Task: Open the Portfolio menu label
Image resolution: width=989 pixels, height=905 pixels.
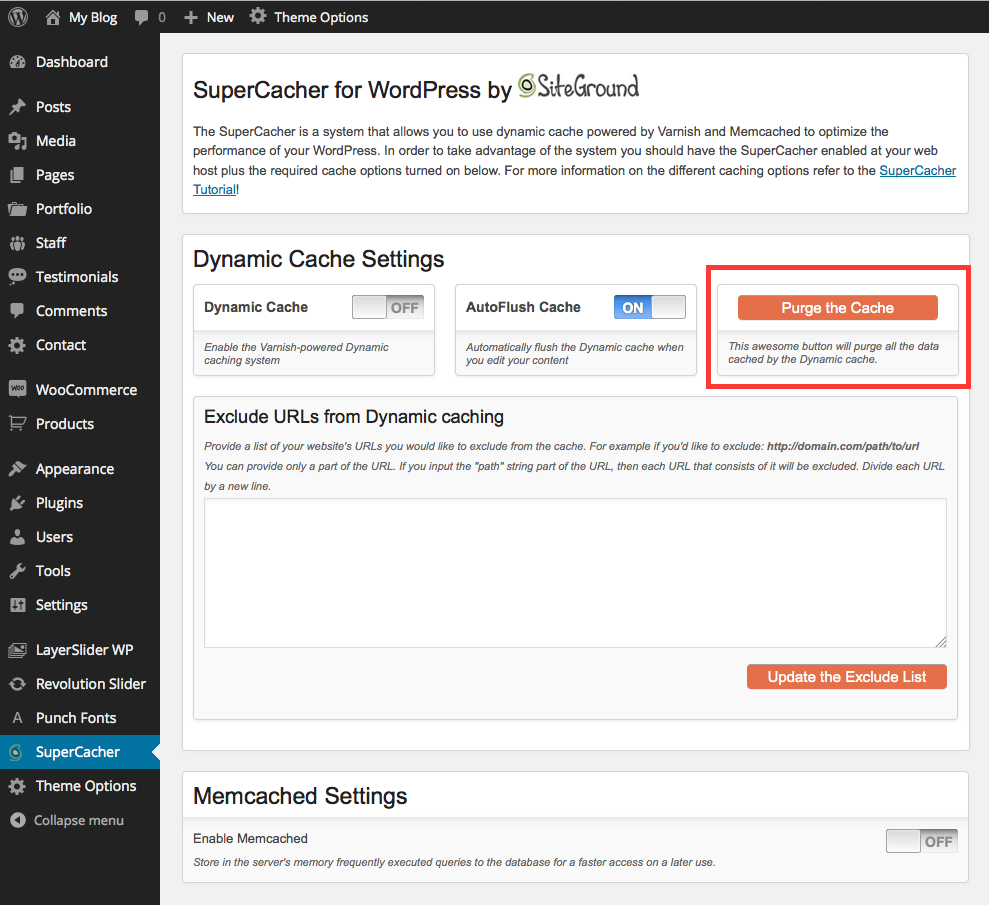Action: (64, 209)
